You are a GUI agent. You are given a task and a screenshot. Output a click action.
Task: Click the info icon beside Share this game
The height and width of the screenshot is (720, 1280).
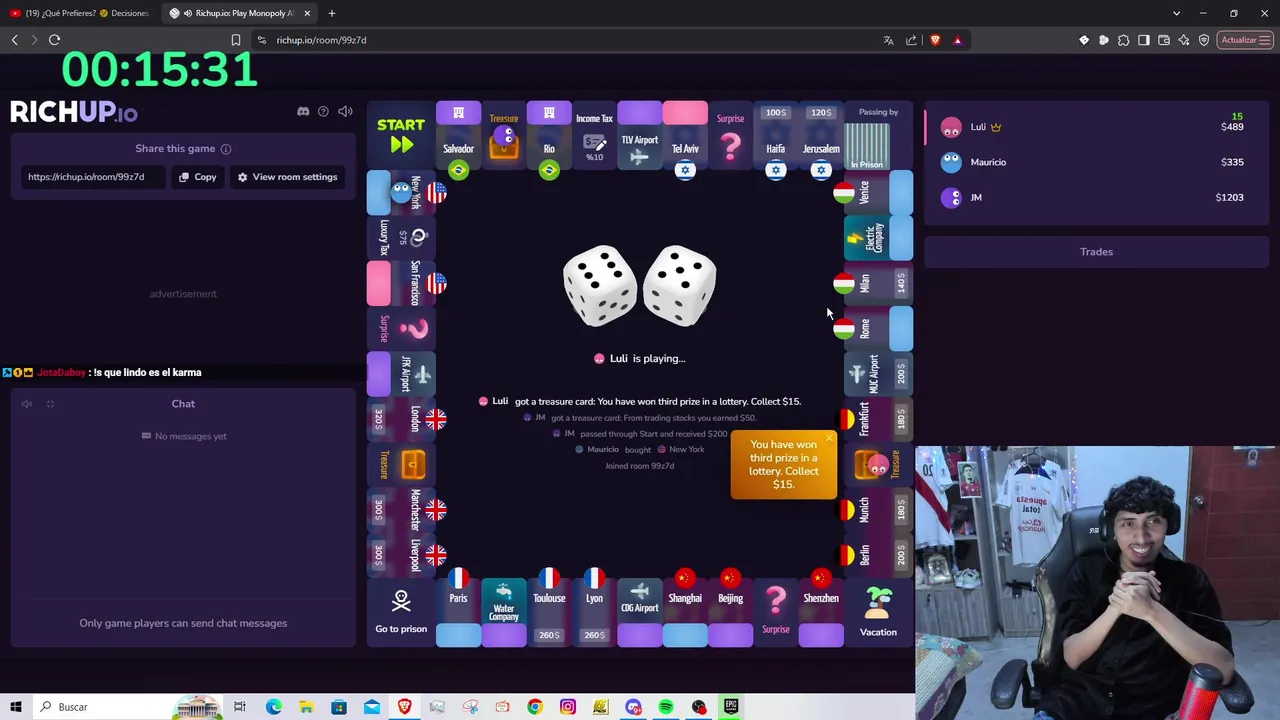[226, 149]
